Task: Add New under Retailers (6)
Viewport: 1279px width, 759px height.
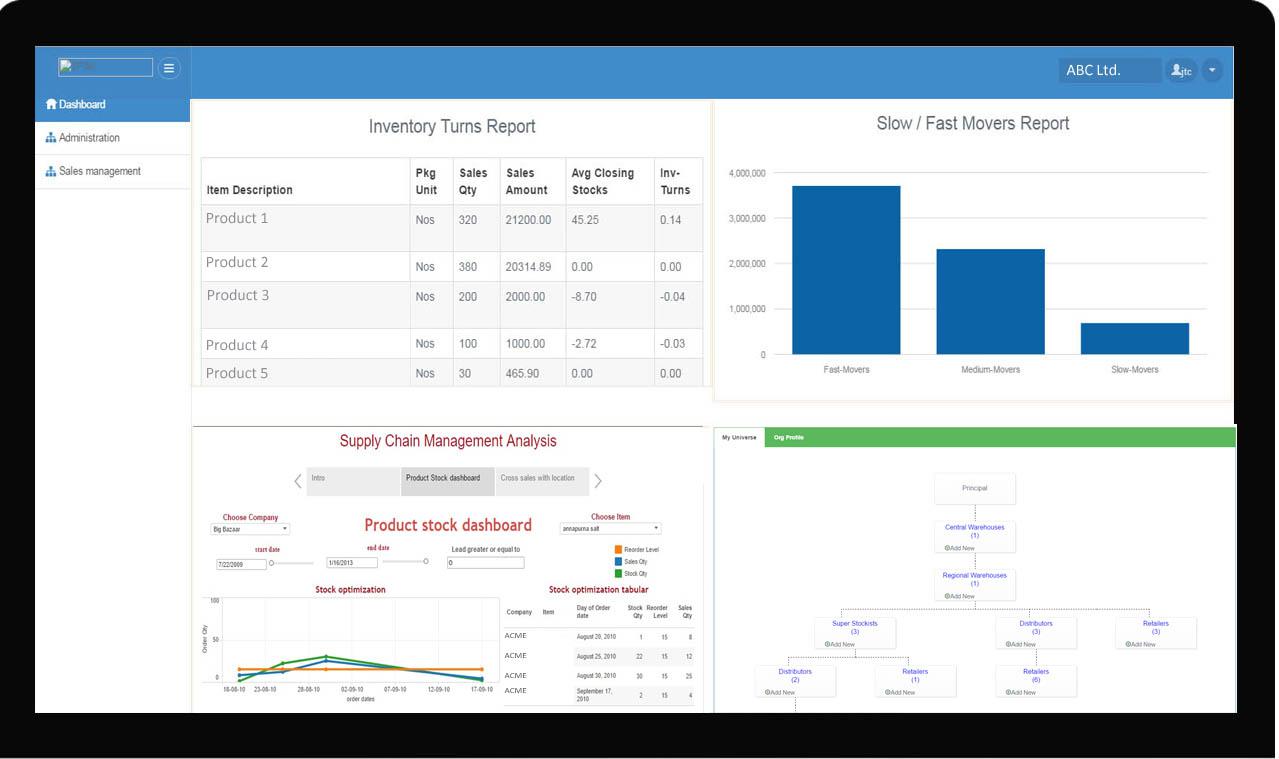Action: coord(1020,692)
